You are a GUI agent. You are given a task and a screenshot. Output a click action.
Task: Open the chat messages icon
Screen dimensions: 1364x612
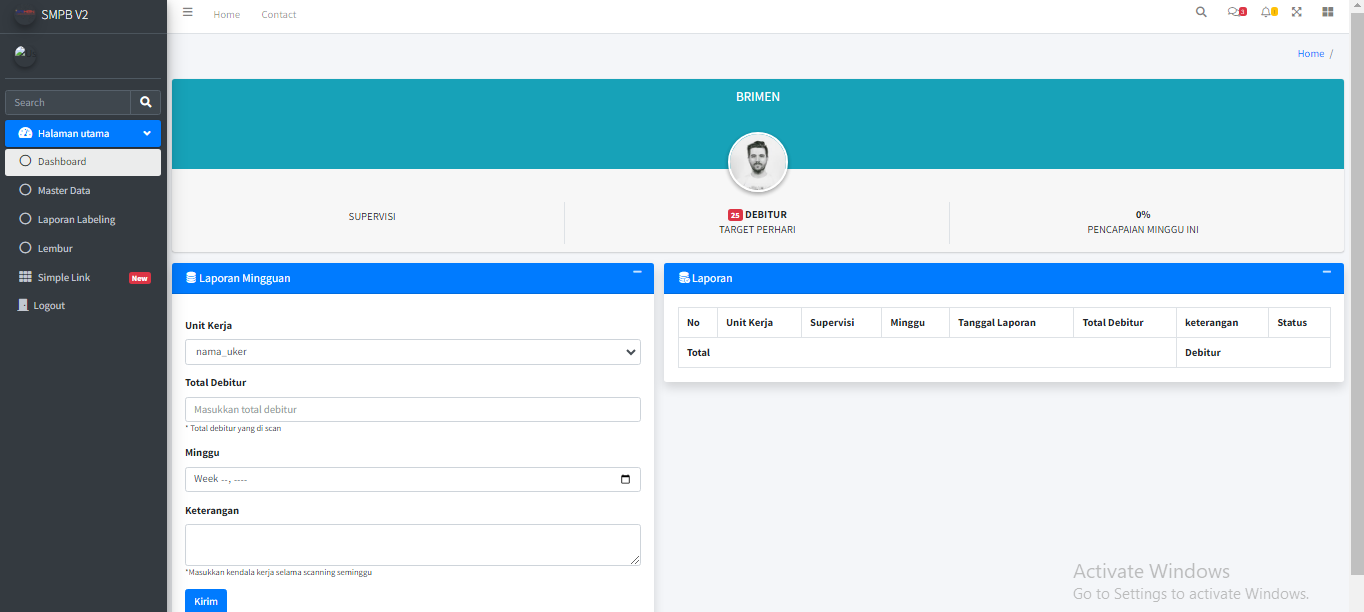pyautogui.click(x=1235, y=13)
